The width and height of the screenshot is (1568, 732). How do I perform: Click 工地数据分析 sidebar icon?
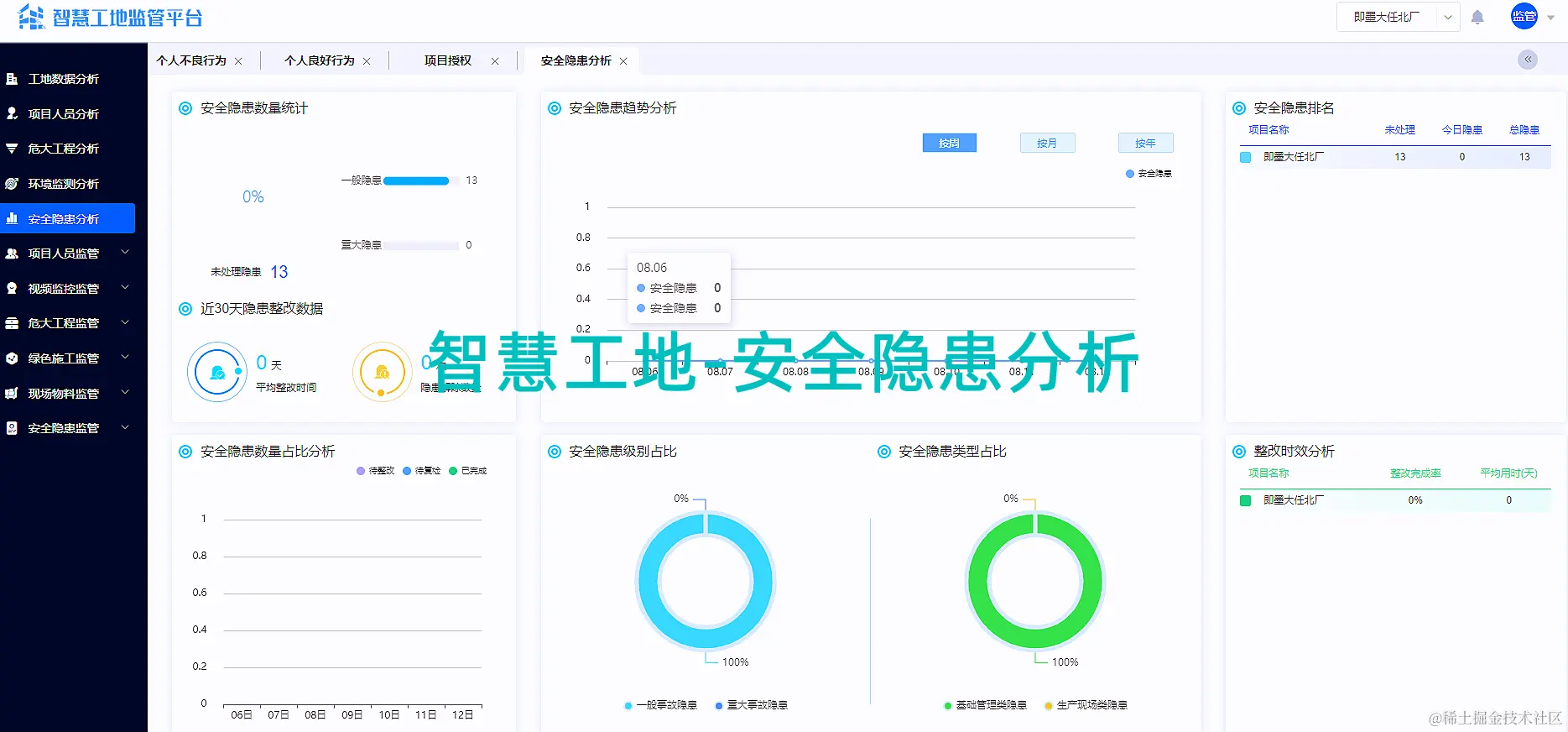click(x=12, y=79)
